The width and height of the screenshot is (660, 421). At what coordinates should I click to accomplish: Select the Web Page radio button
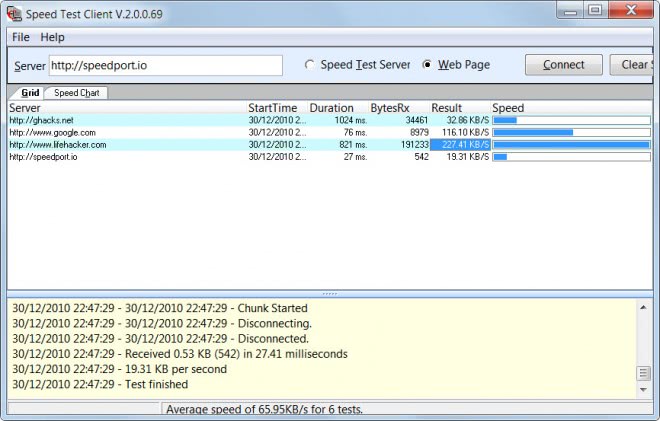428,65
